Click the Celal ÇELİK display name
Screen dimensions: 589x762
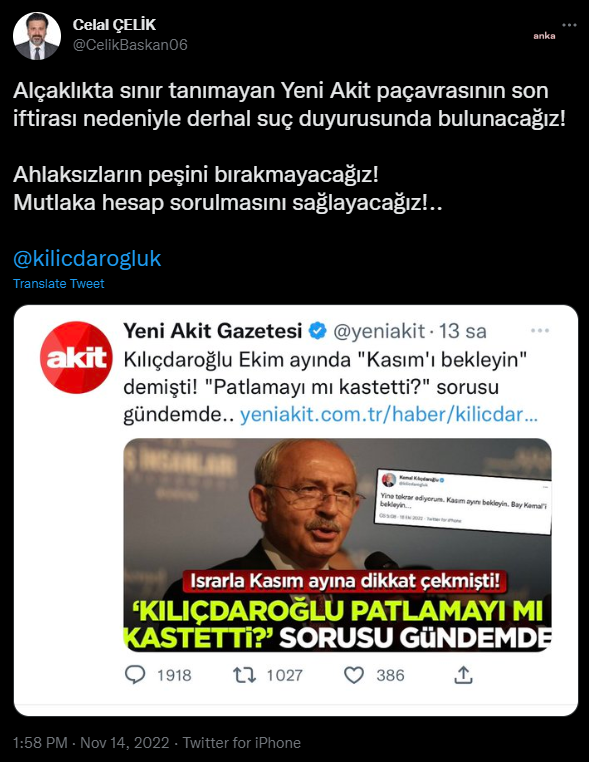click(x=114, y=24)
